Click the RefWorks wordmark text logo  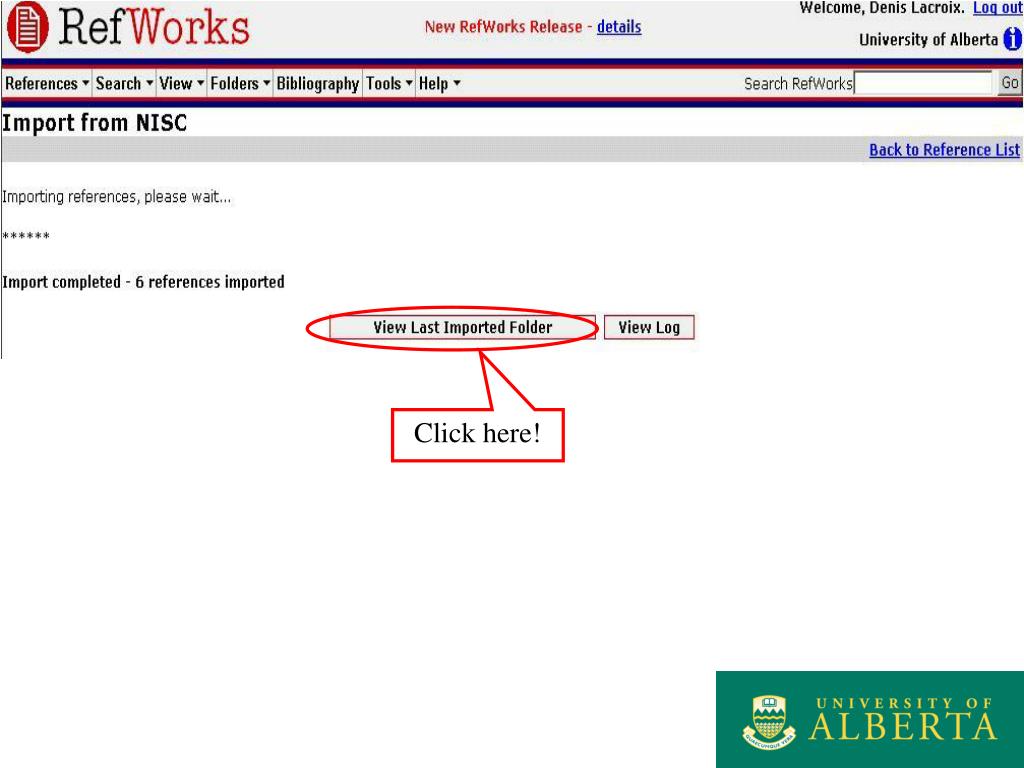pos(155,27)
